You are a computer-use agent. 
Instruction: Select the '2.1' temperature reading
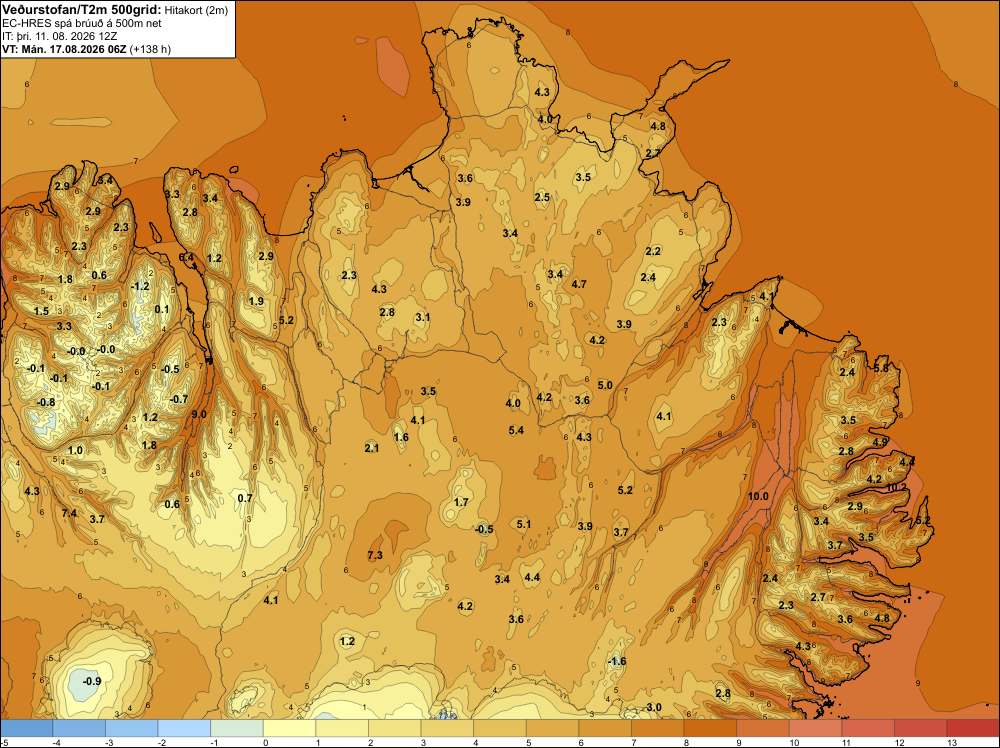372,448
